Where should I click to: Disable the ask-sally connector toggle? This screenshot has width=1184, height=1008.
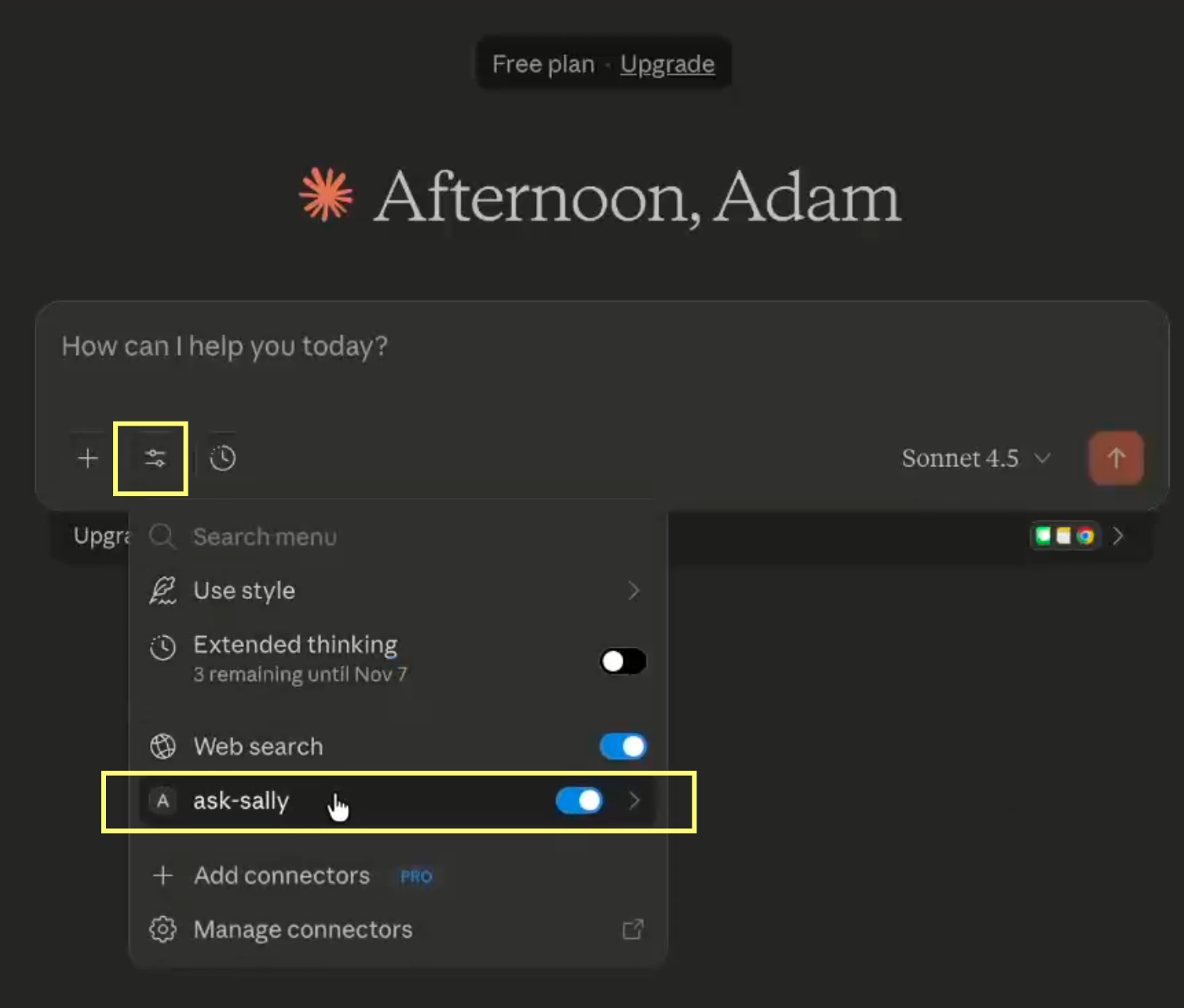point(579,801)
